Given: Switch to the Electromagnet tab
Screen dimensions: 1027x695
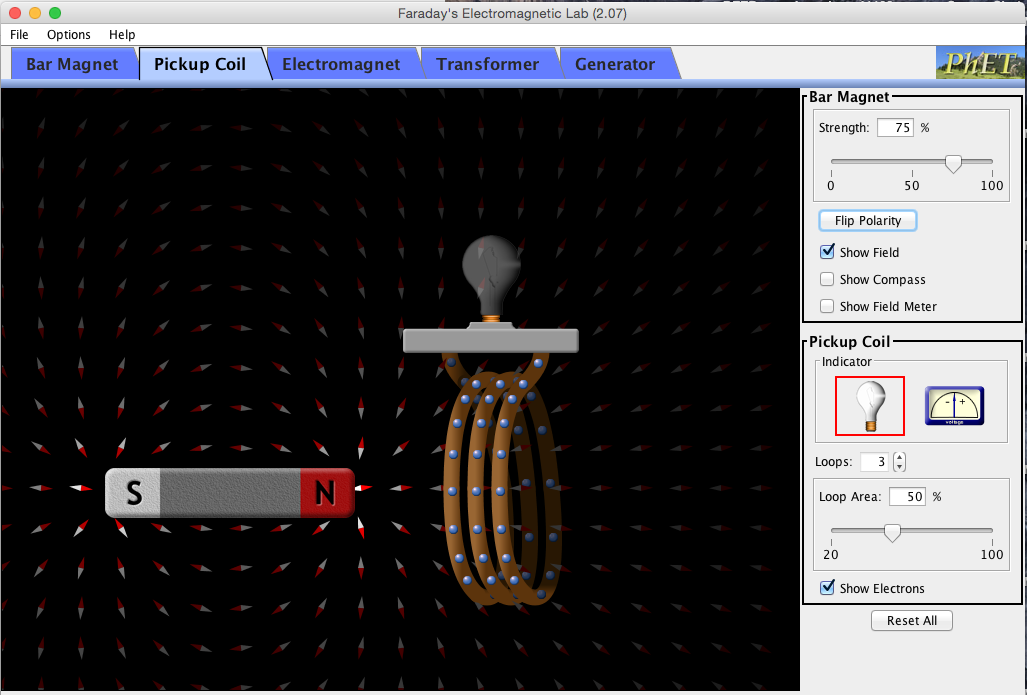Looking at the screenshot, I should (x=341, y=64).
